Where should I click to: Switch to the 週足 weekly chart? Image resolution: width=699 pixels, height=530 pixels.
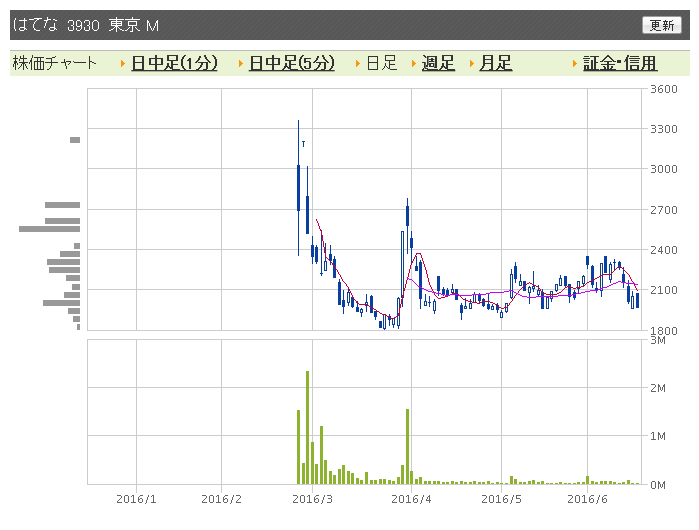438,63
